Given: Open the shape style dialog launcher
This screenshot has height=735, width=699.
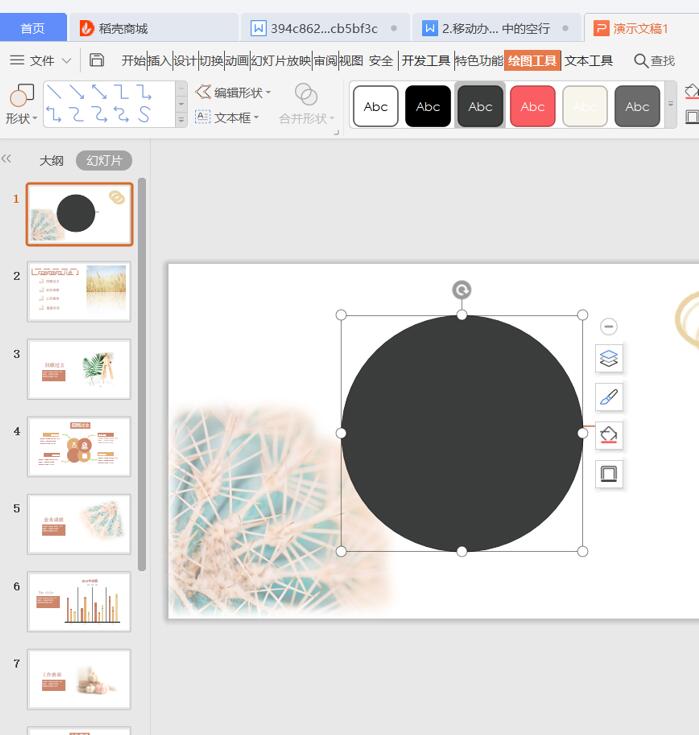Looking at the screenshot, I should (x=336, y=133).
